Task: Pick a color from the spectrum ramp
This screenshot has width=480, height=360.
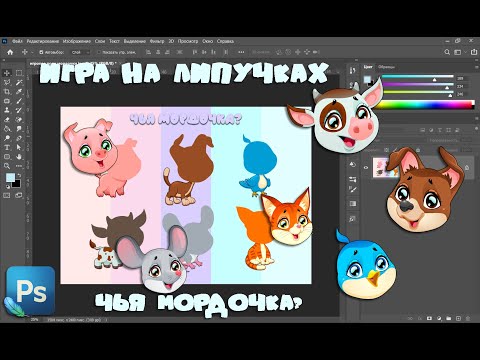Action: point(424,105)
